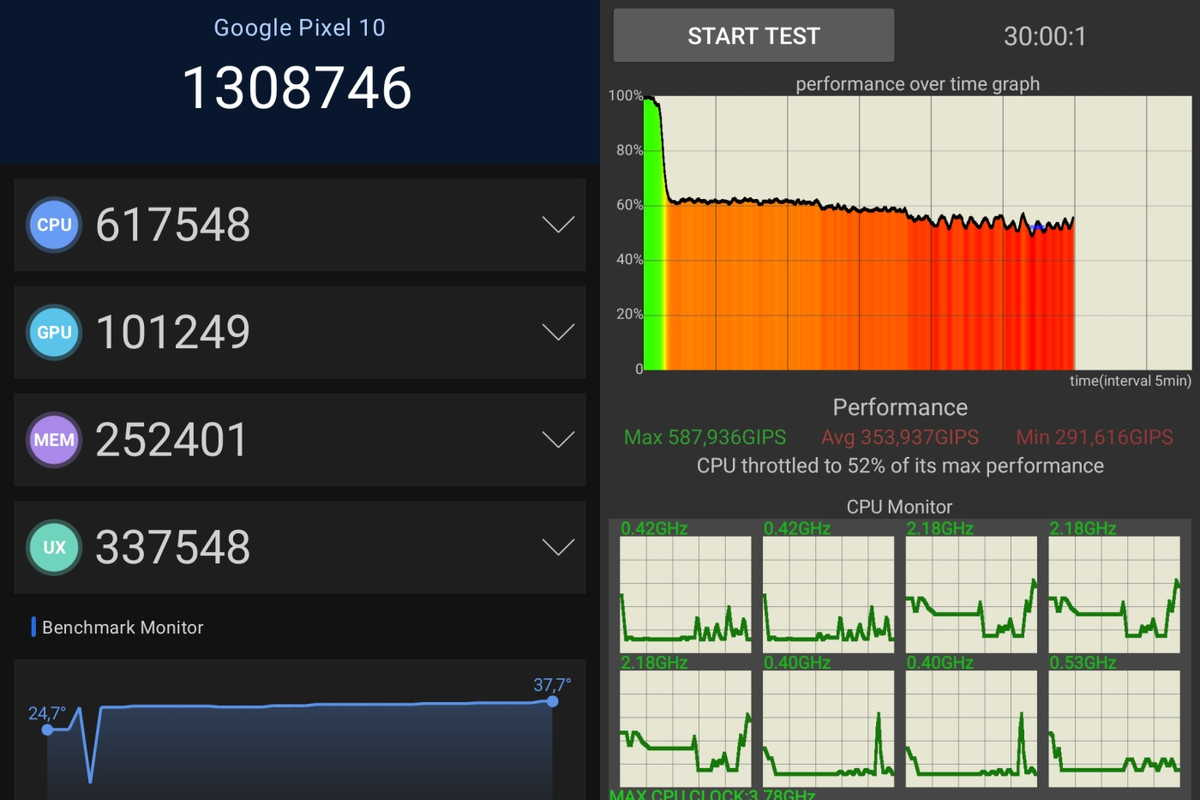1200x800 pixels.
Task: Expand the MEM score details chevron
Action: tap(557, 440)
